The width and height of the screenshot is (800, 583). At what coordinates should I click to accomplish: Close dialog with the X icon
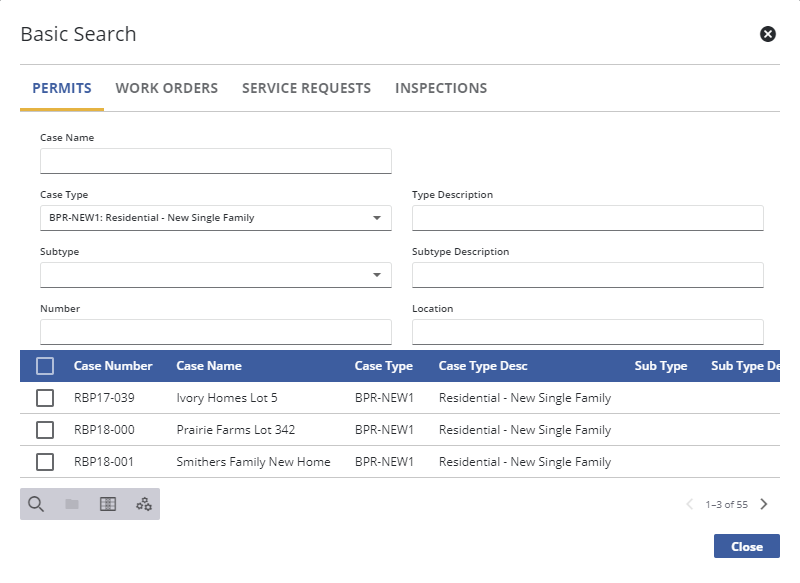click(x=768, y=34)
